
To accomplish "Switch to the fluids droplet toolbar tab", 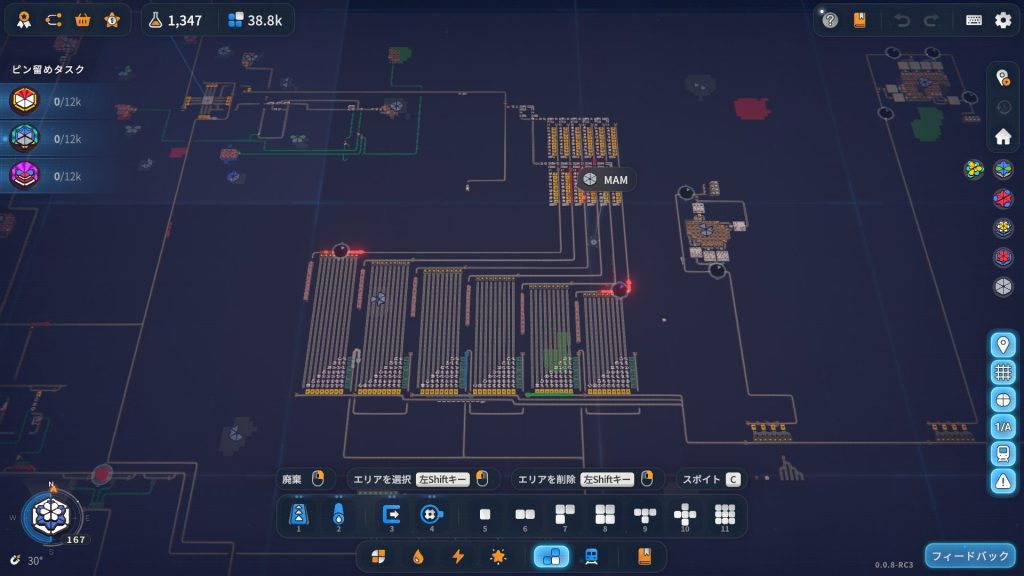I will (418, 556).
